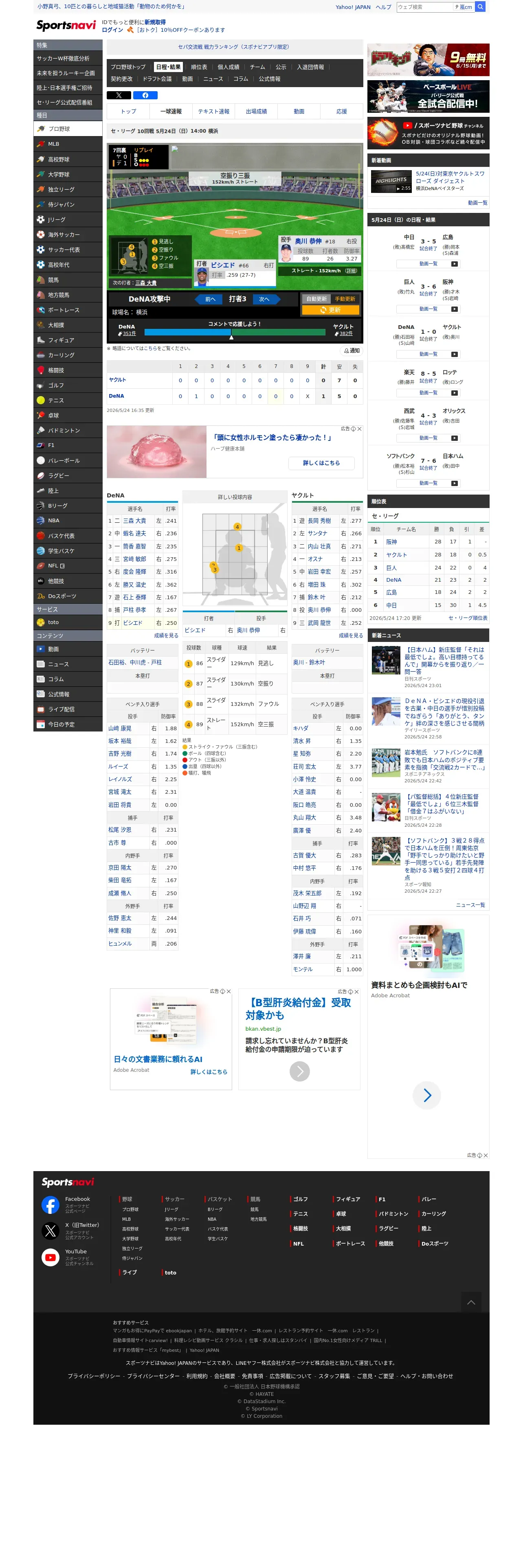
Task: Close the ハーブ健康本舗 ad
Action: 359,429
